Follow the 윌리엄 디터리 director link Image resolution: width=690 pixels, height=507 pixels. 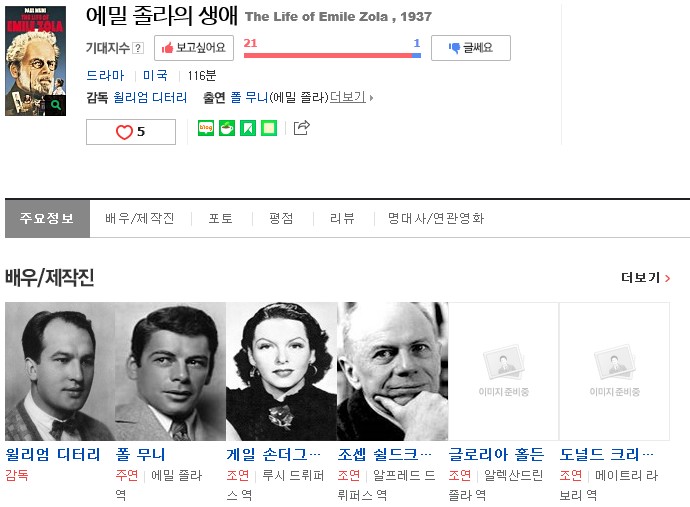tap(150, 97)
